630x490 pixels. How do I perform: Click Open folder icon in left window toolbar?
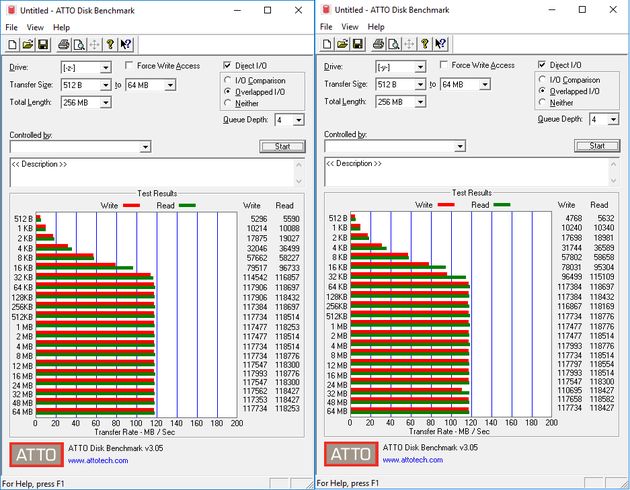28,44
